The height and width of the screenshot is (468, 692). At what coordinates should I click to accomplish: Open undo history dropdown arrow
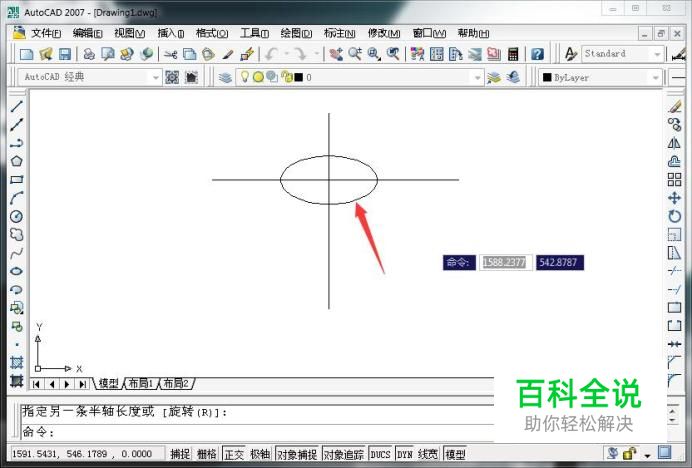(286, 54)
